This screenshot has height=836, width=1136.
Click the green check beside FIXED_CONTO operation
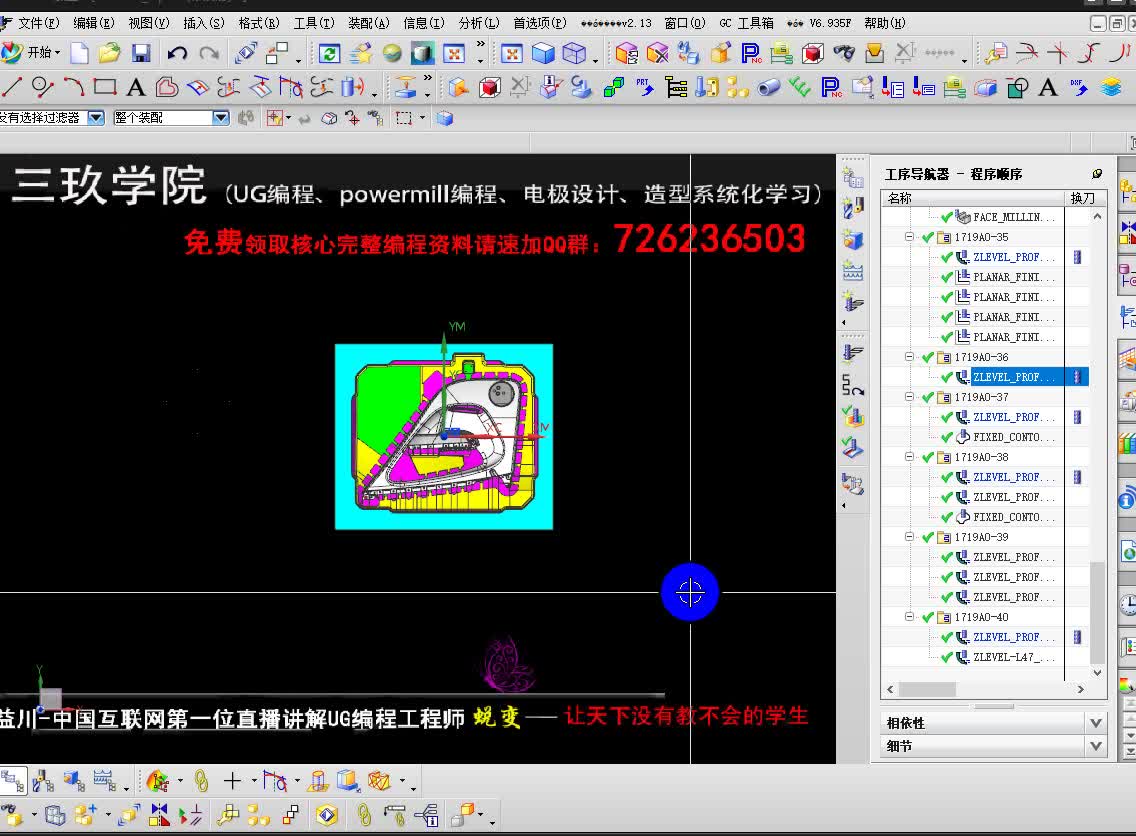[945, 437]
